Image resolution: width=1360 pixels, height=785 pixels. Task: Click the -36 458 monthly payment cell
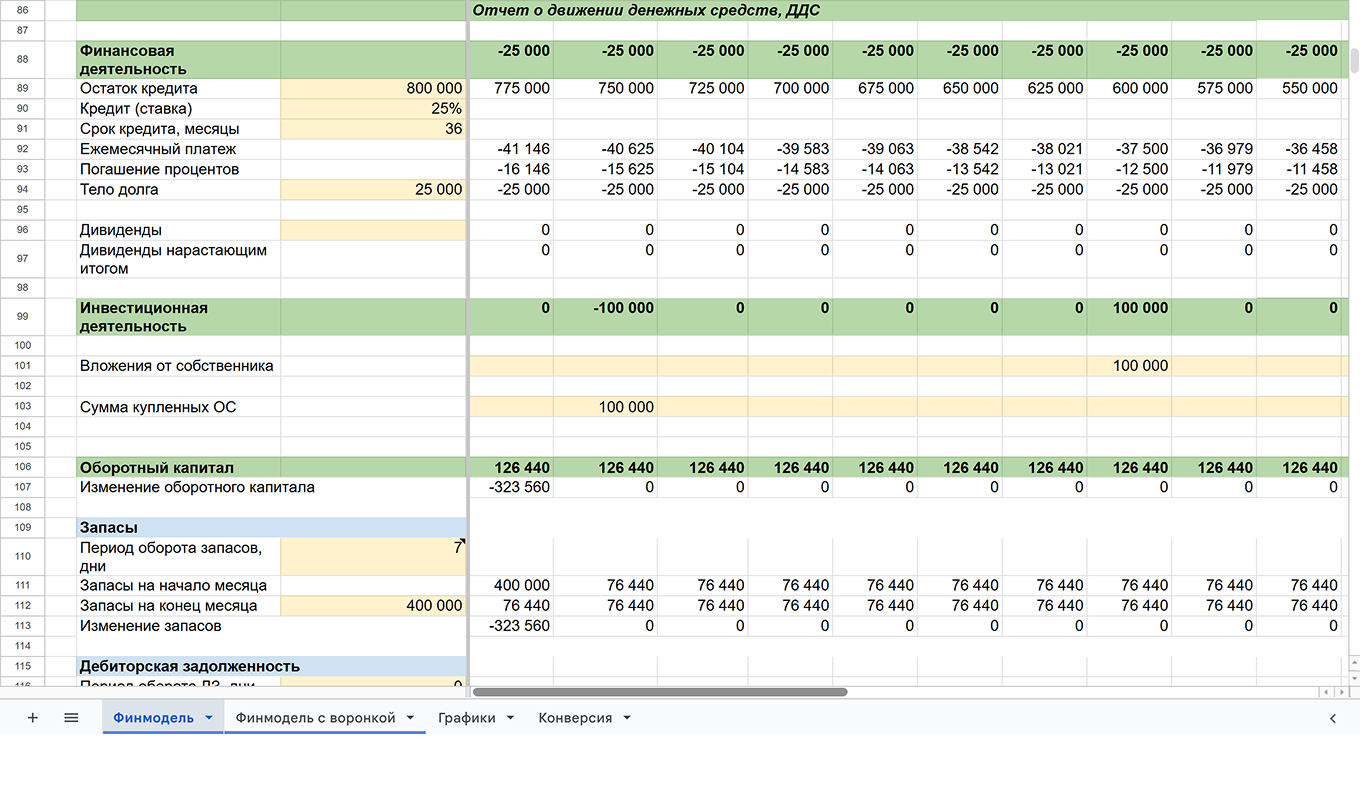(1298, 149)
